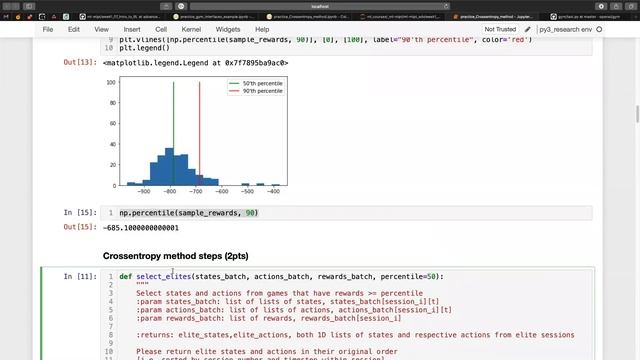Click the Safari share icon left of address bar
640x360 pixels.
(x=166, y=6)
